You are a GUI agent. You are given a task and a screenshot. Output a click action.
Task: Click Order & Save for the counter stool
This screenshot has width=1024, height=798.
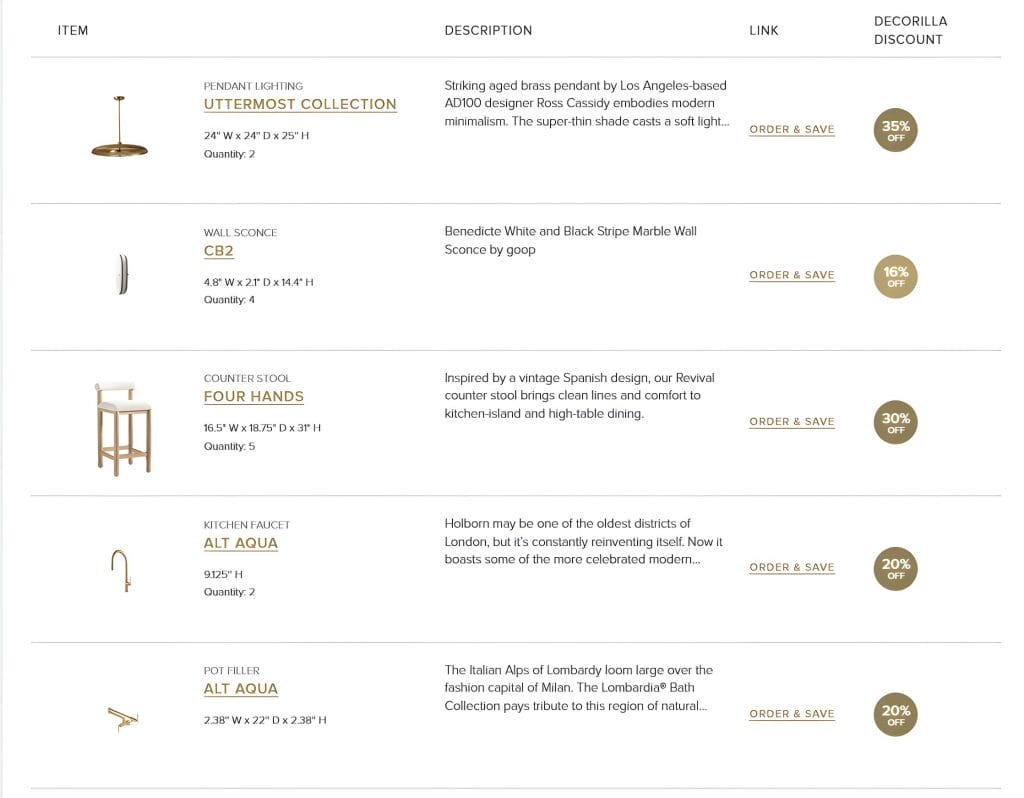pyautogui.click(x=791, y=422)
